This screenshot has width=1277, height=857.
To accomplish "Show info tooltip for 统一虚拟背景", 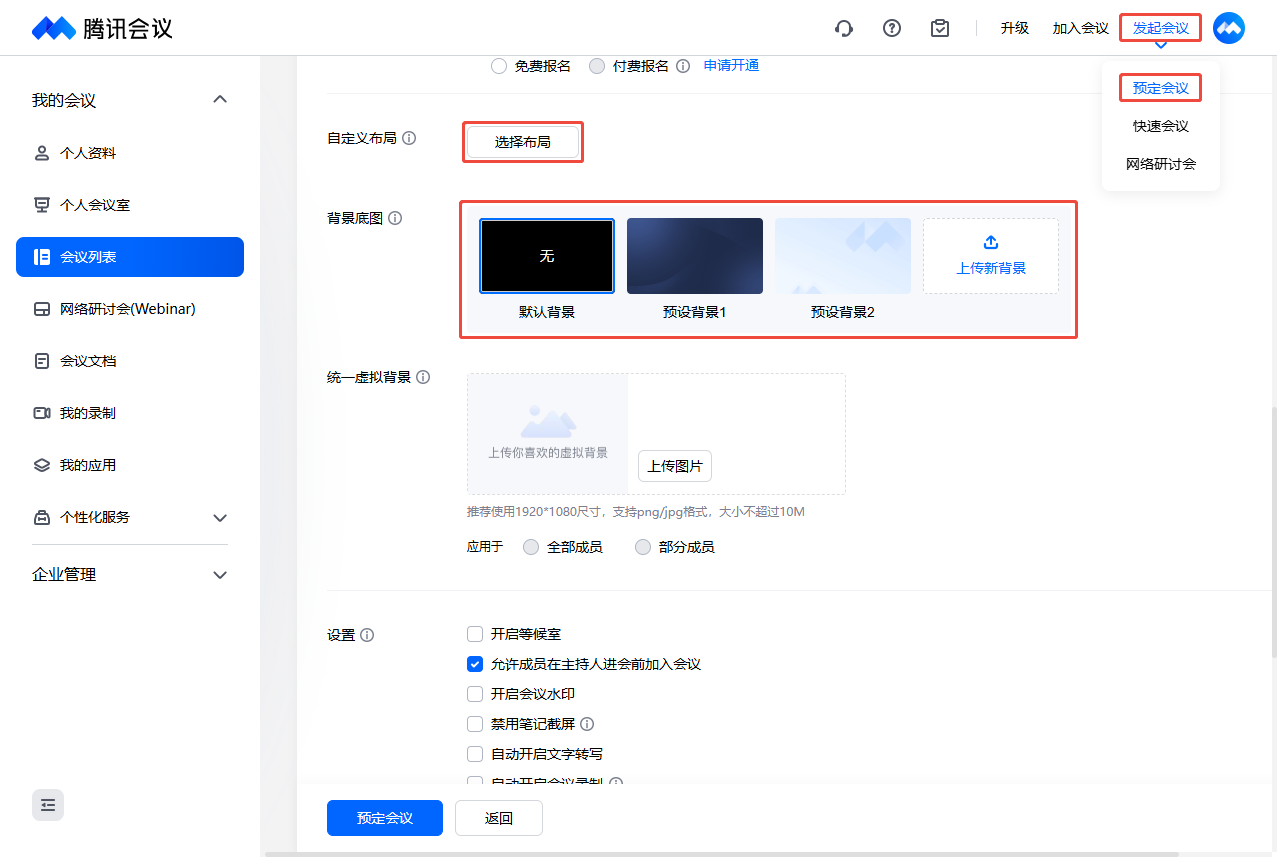I will point(423,377).
